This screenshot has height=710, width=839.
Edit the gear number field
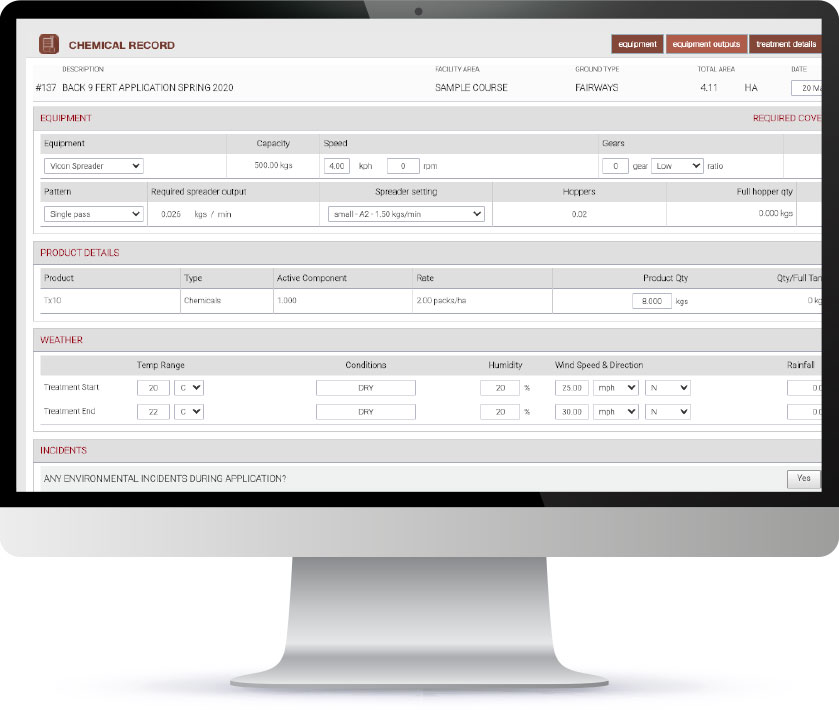pos(615,166)
